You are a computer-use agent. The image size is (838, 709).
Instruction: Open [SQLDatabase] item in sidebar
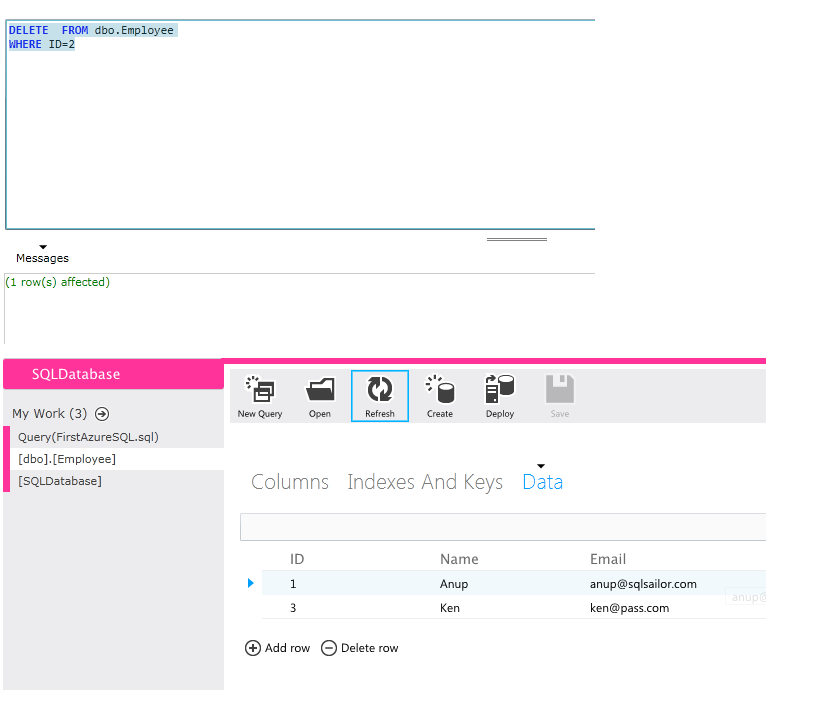[x=60, y=481]
